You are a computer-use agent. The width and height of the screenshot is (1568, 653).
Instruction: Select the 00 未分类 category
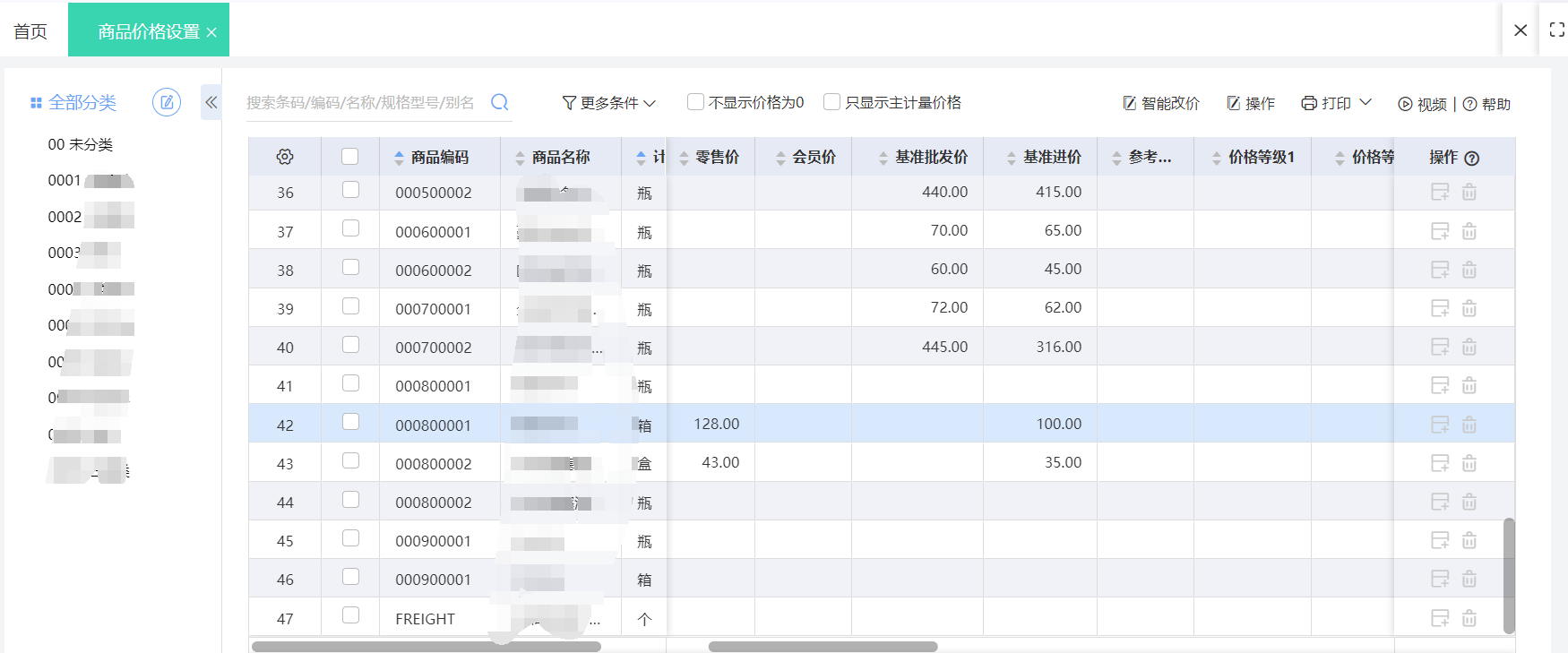[80, 144]
